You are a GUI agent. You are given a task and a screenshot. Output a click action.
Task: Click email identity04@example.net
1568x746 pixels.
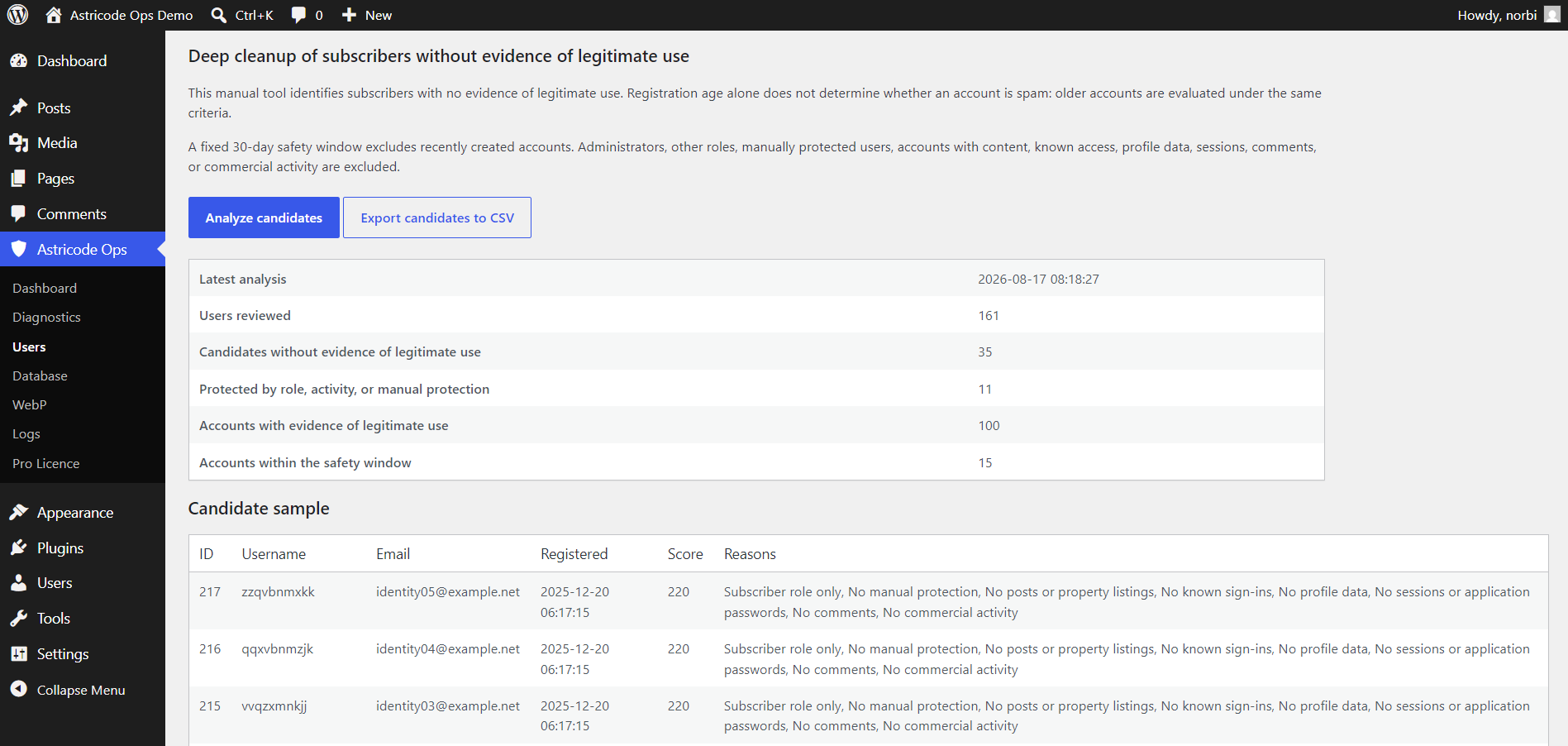click(448, 649)
